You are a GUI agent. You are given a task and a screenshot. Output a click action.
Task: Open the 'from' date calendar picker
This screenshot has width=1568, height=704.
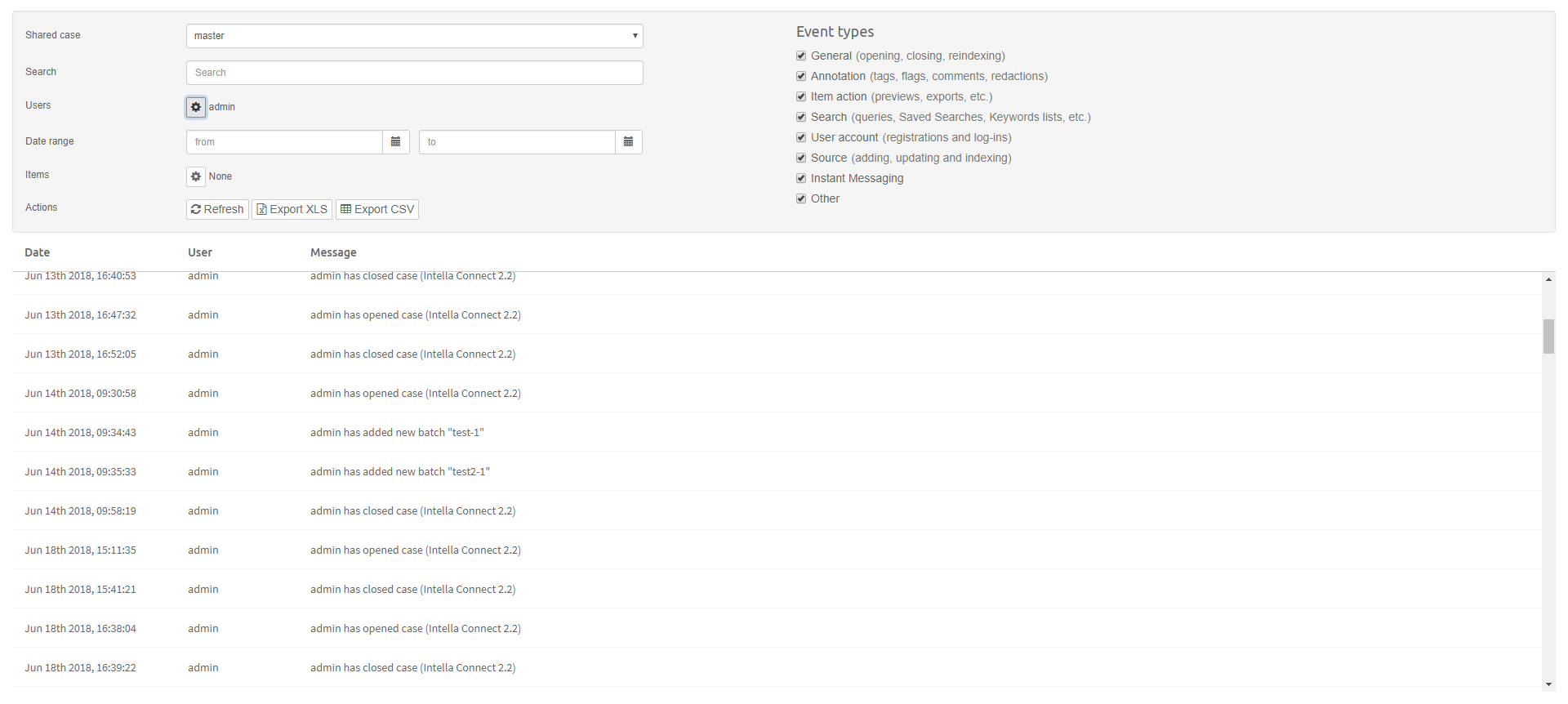[x=395, y=142]
